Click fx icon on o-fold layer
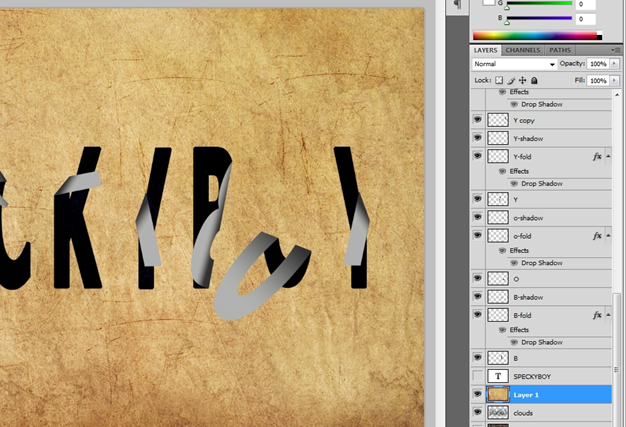The height and width of the screenshot is (427, 626). tap(597, 236)
